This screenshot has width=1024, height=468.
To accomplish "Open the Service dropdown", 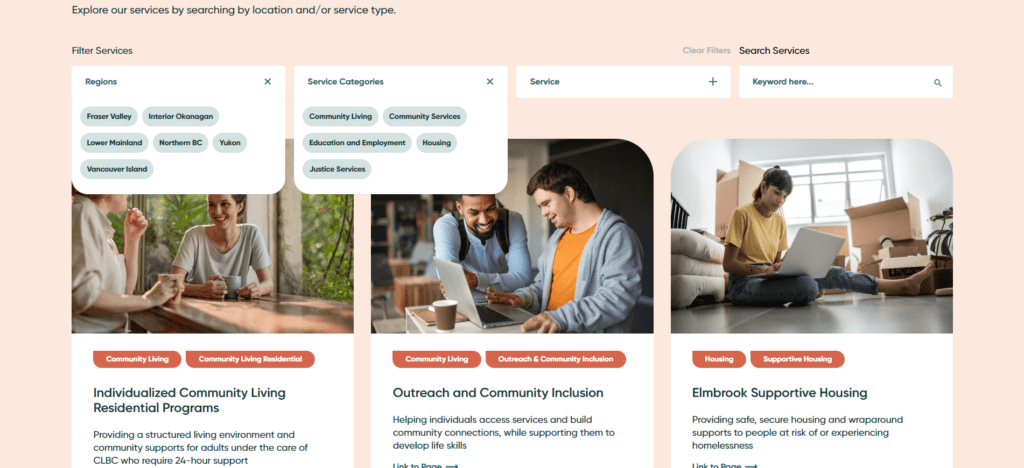I will pyautogui.click(x=623, y=82).
